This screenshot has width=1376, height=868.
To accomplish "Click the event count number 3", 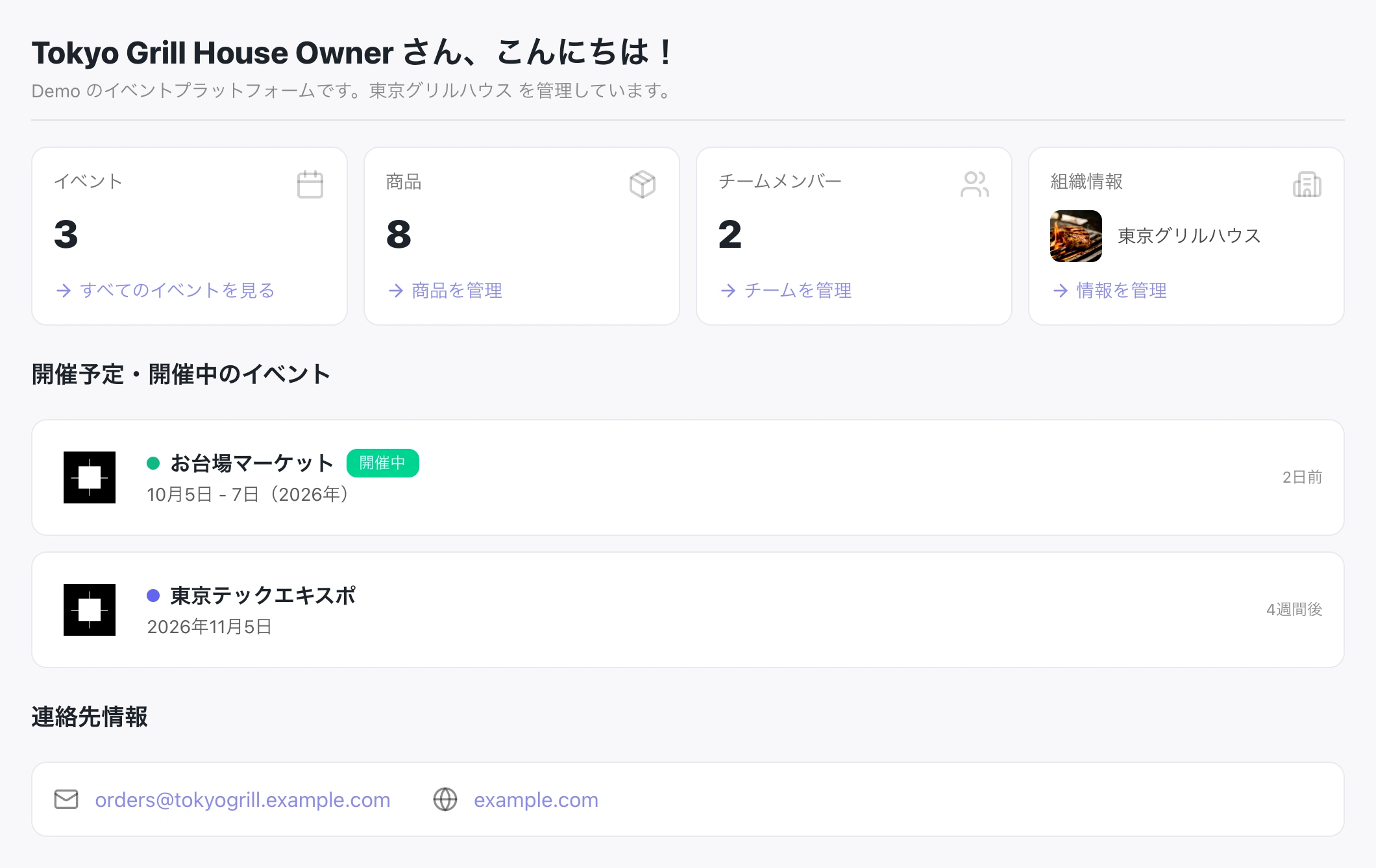I will [66, 234].
